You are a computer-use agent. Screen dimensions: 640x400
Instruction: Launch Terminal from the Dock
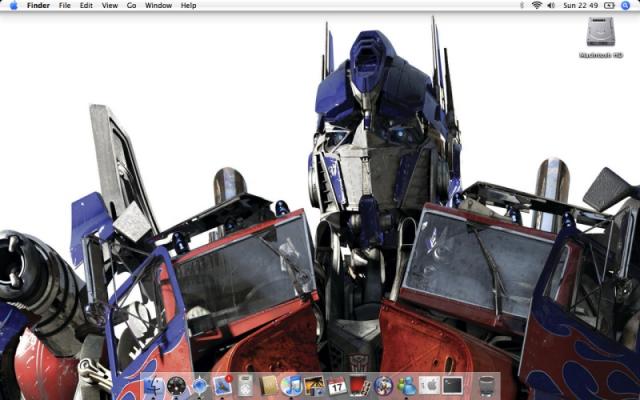[x=453, y=386]
